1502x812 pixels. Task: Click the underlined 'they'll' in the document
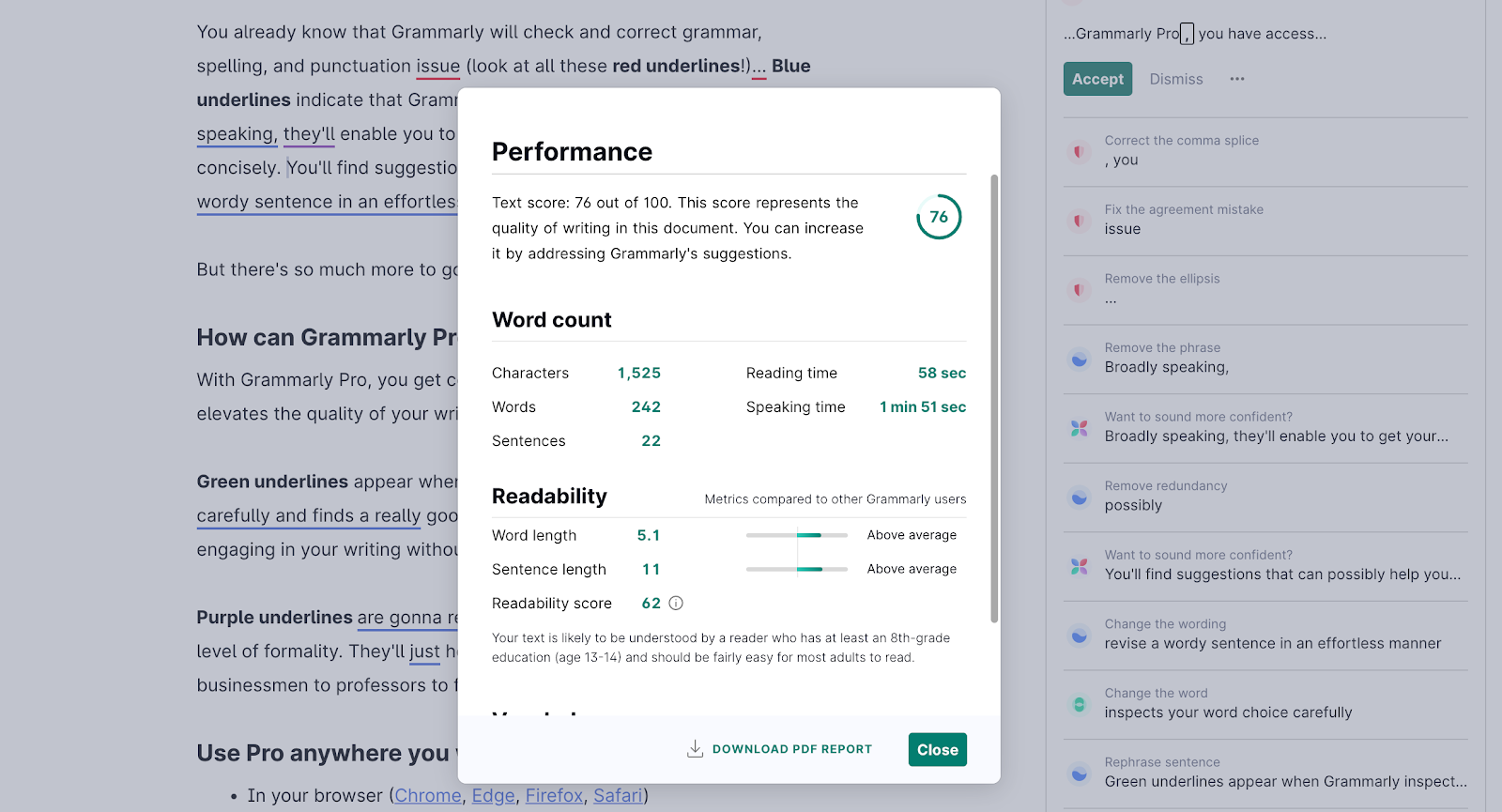click(x=309, y=134)
